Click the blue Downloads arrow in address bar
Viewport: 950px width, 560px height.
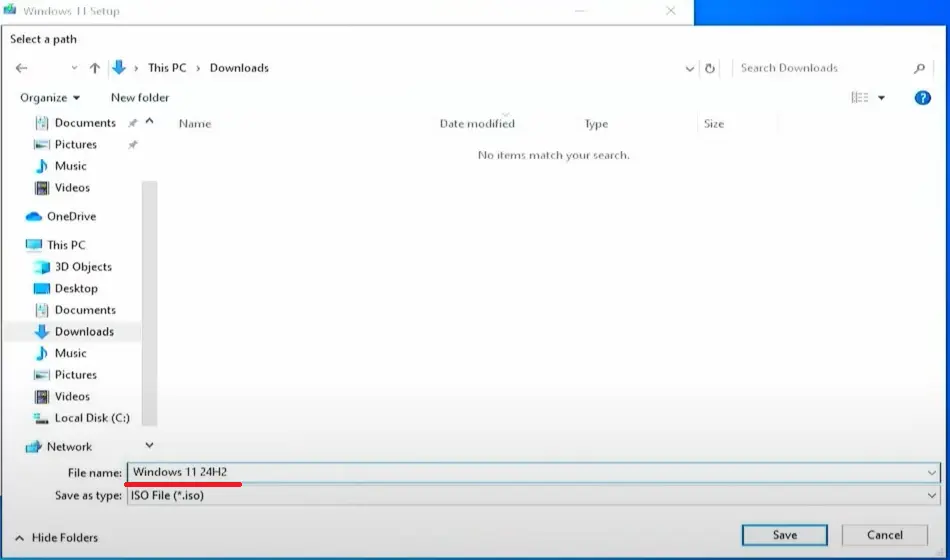click(x=119, y=67)
